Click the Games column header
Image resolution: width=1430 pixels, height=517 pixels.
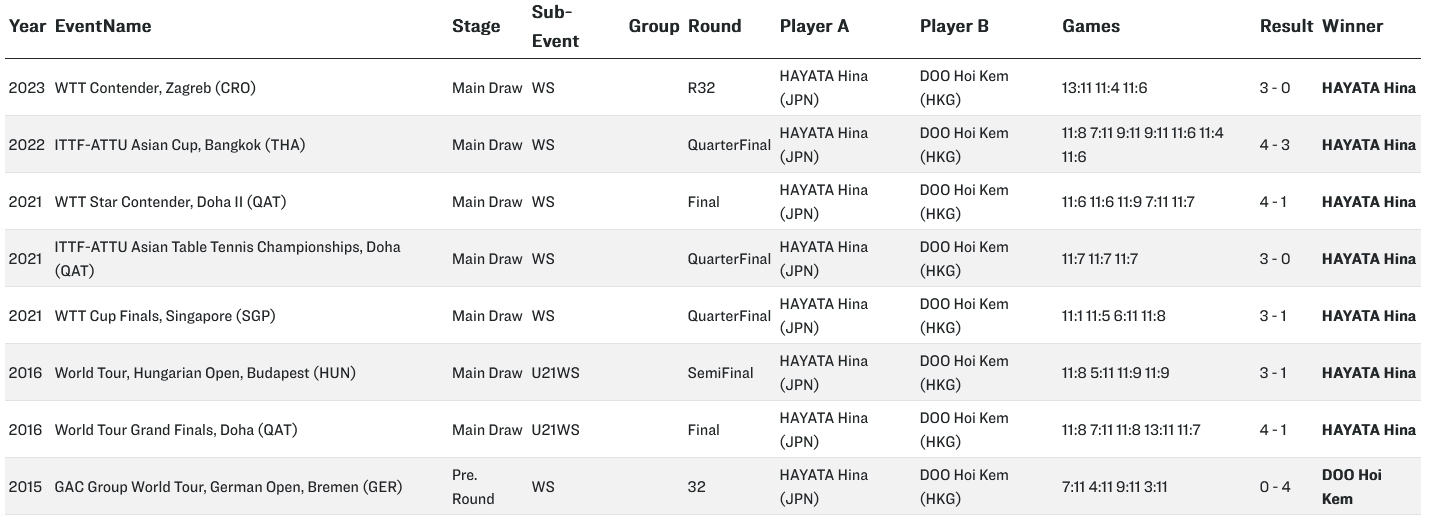click(1091, 26)
